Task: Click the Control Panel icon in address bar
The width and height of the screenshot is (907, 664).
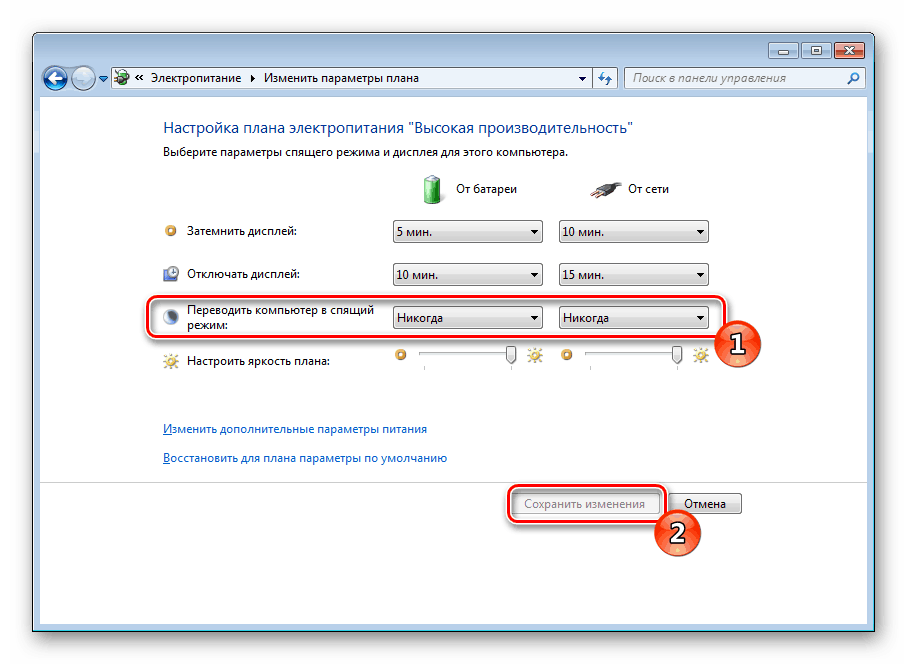Action: (x=121, y=78)
